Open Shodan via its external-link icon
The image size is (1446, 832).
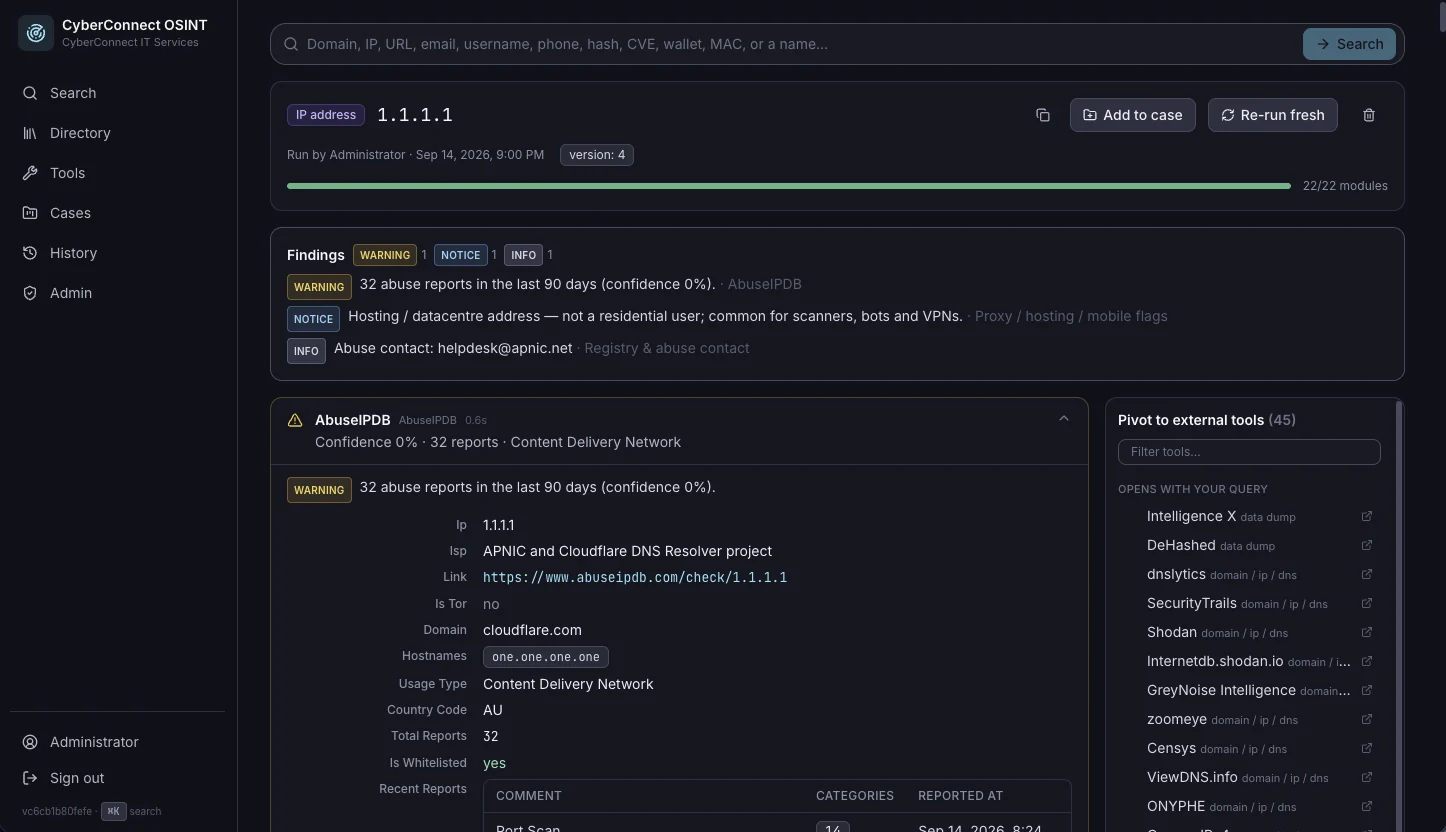[1367, 632]
